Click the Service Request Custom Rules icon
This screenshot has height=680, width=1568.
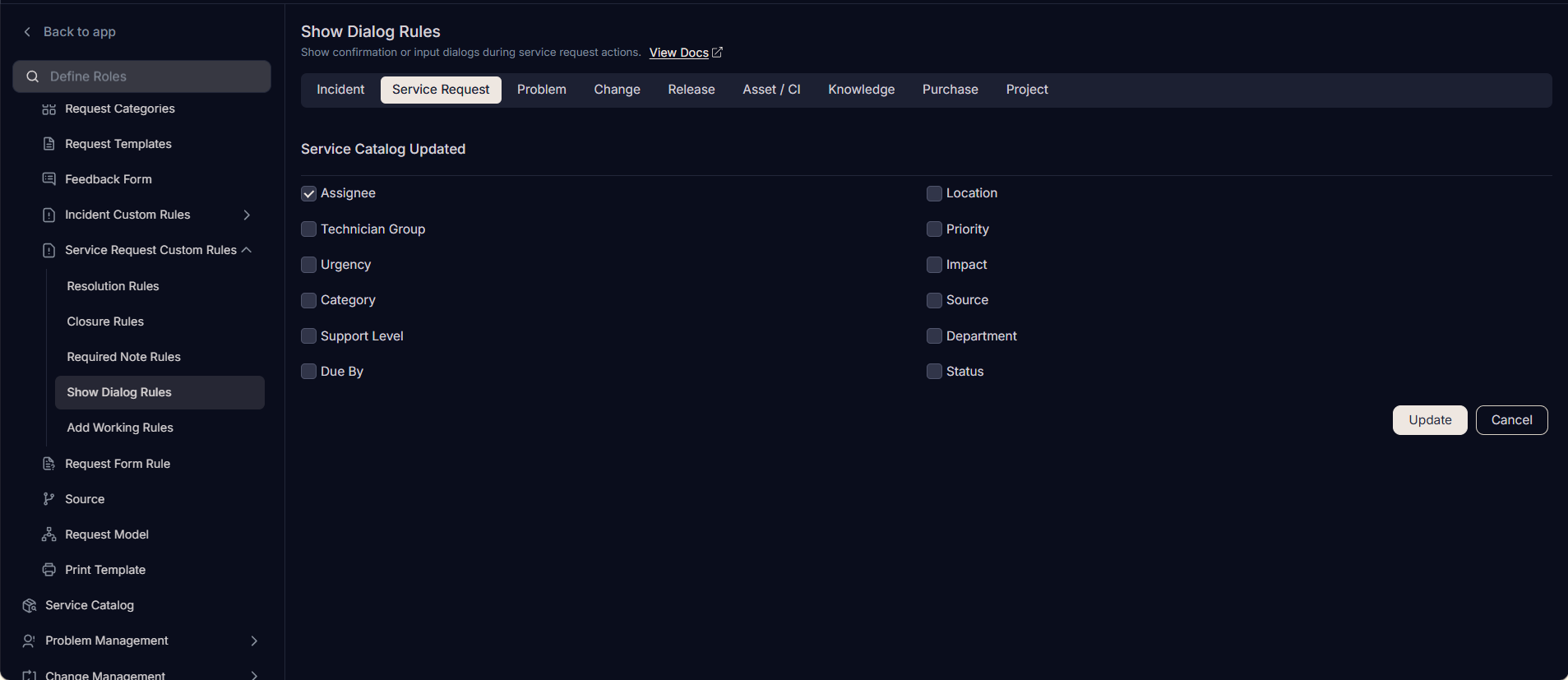(x=49, y=250)
